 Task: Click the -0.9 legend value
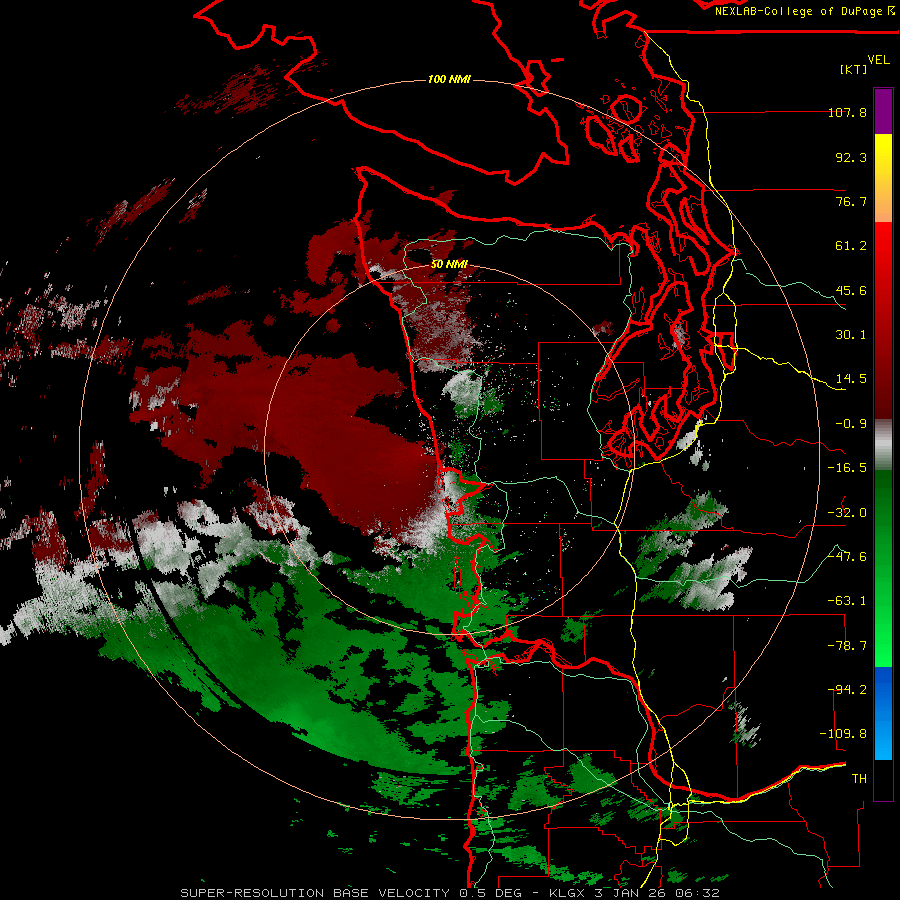(851, 424)
